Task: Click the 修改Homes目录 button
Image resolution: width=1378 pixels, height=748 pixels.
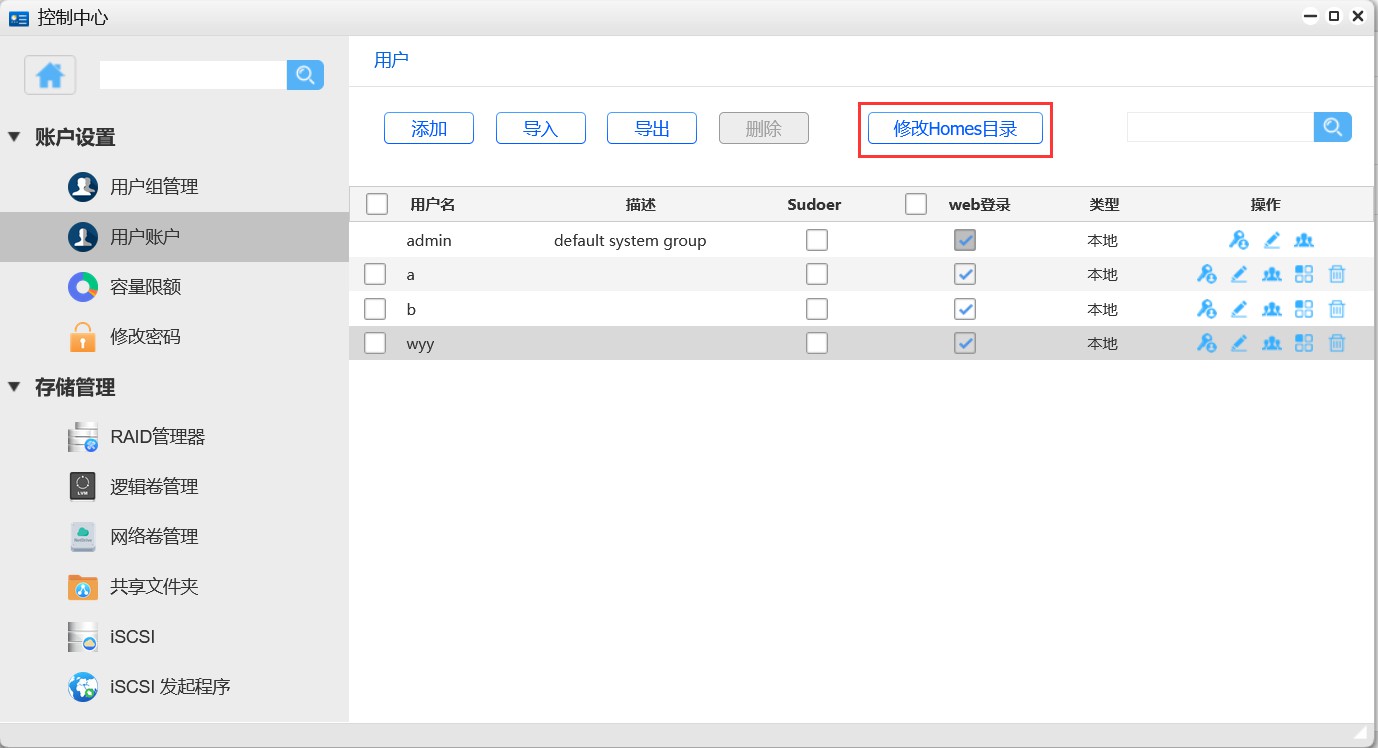Action: (955, 128)
